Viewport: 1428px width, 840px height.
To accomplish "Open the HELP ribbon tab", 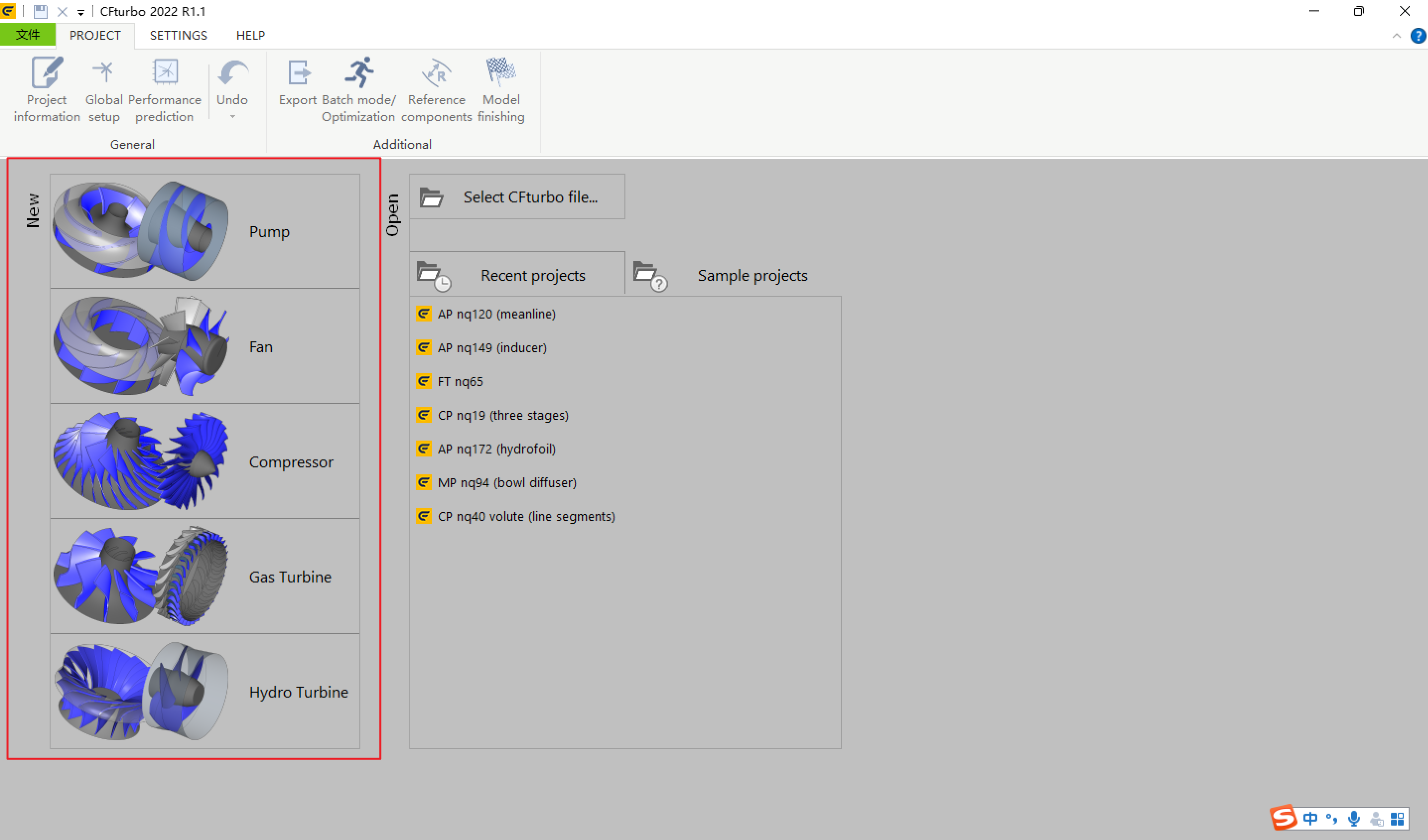I will tap(251, 36).
